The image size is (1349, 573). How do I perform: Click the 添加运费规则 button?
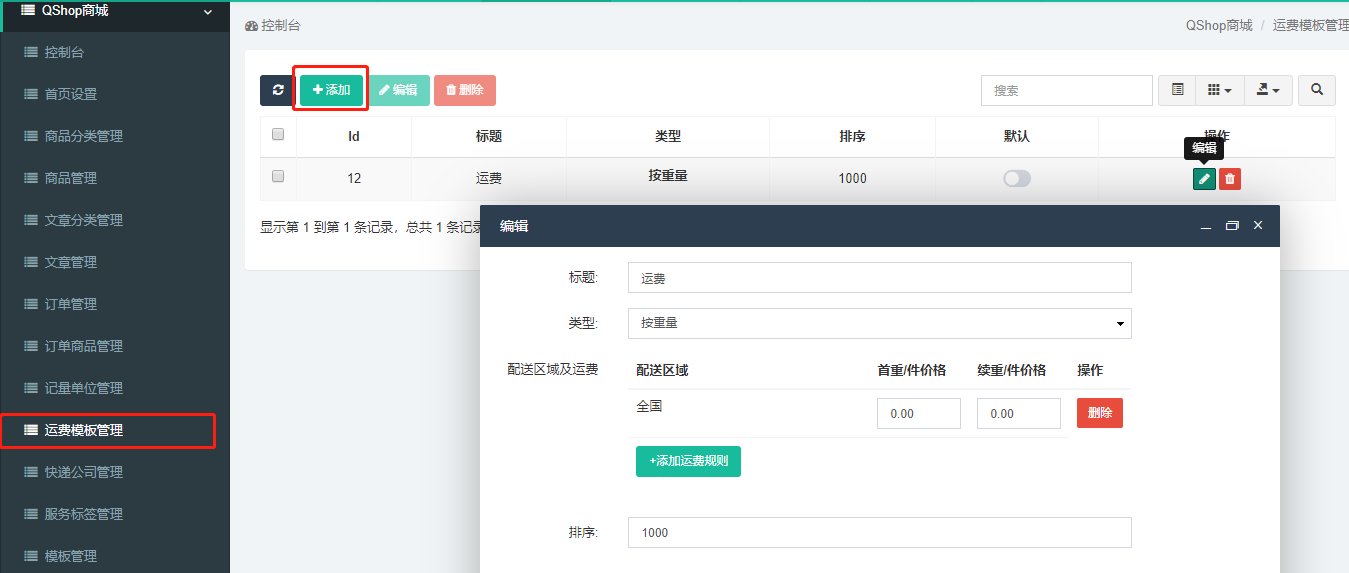688,461
